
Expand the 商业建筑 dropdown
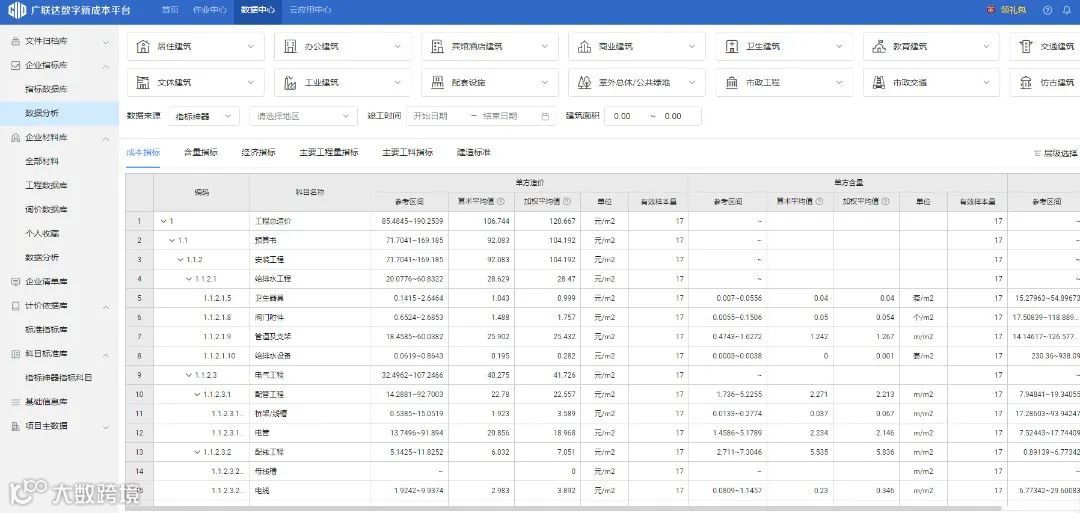tap(692, 47)
